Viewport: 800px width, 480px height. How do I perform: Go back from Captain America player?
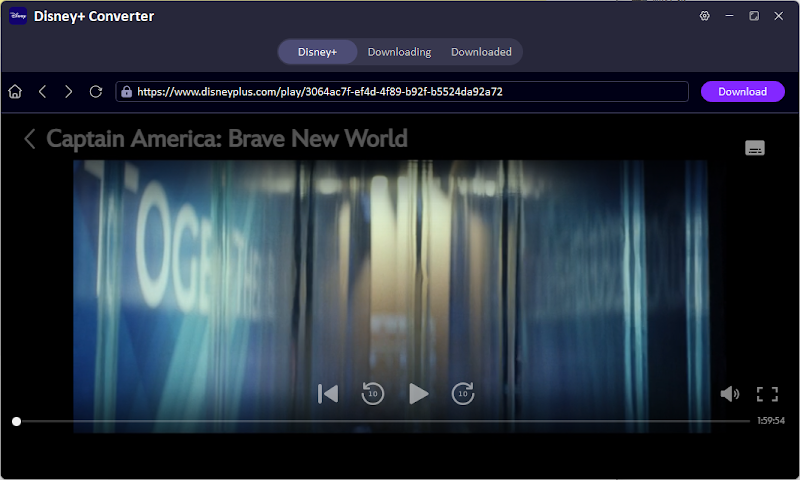(x=30, y=139)
